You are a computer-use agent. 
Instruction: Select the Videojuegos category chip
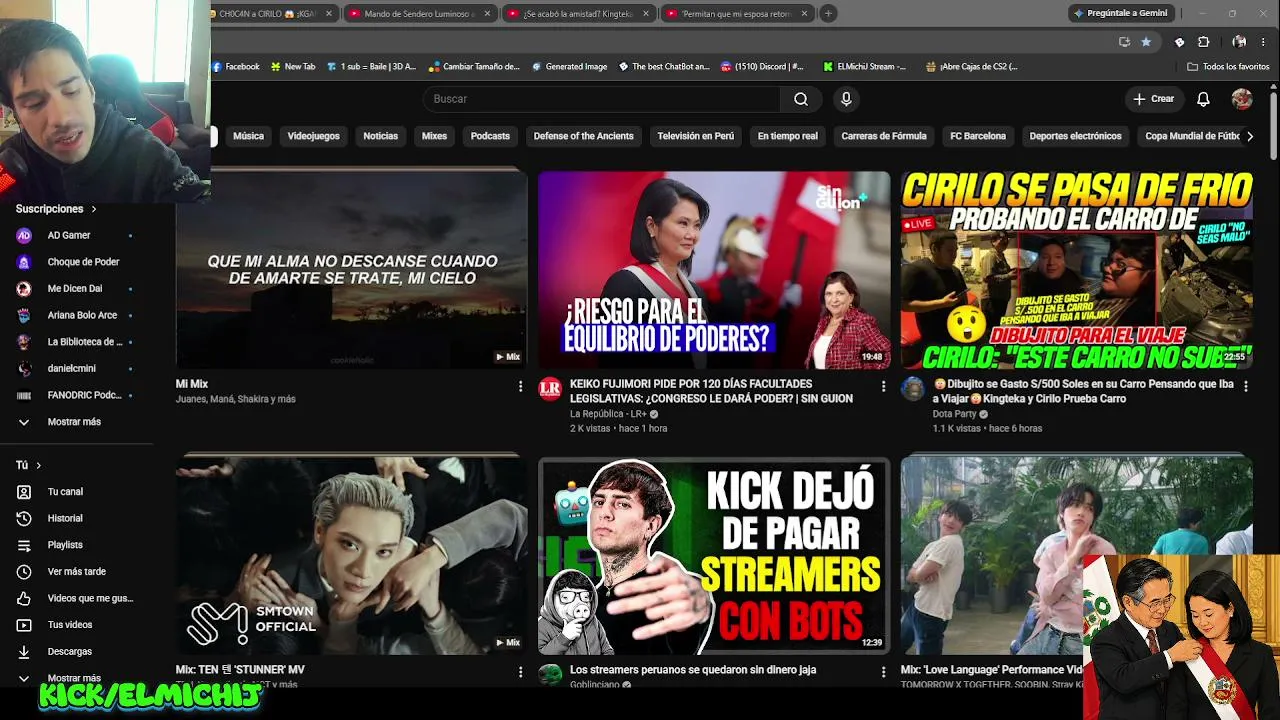coord(314,136)
